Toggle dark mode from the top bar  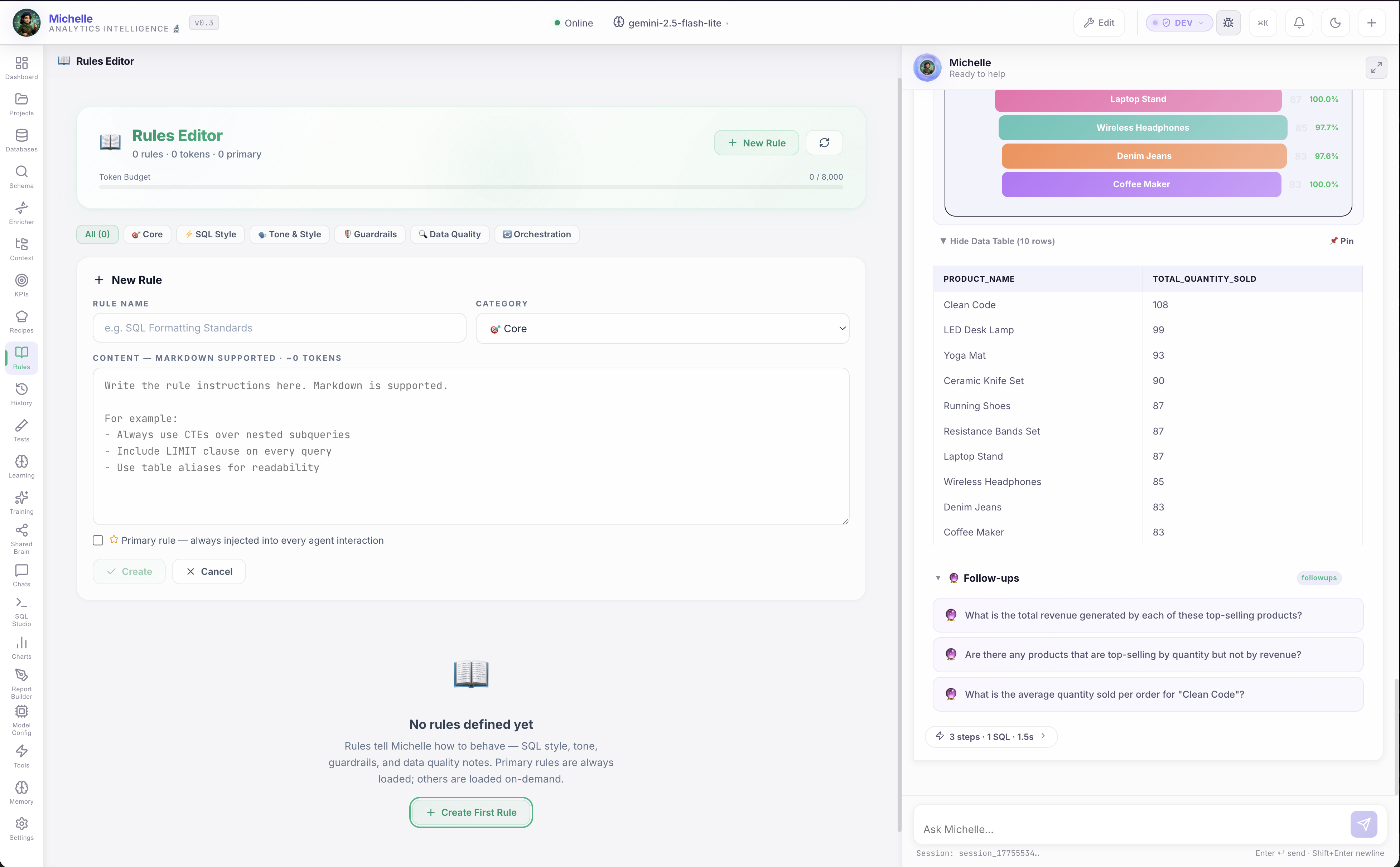click(x=1334, y=22)
